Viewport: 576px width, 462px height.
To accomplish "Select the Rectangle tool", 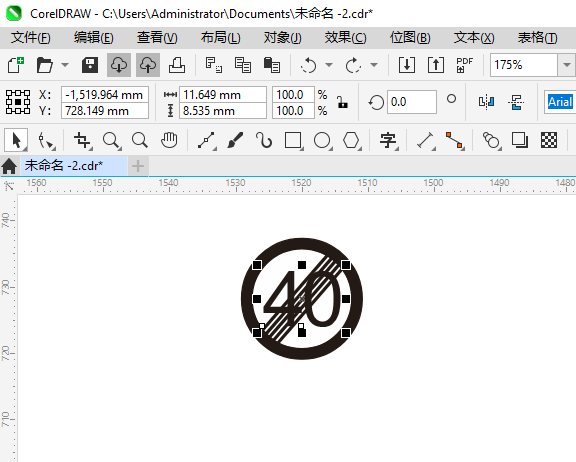I will click(294, 141).
